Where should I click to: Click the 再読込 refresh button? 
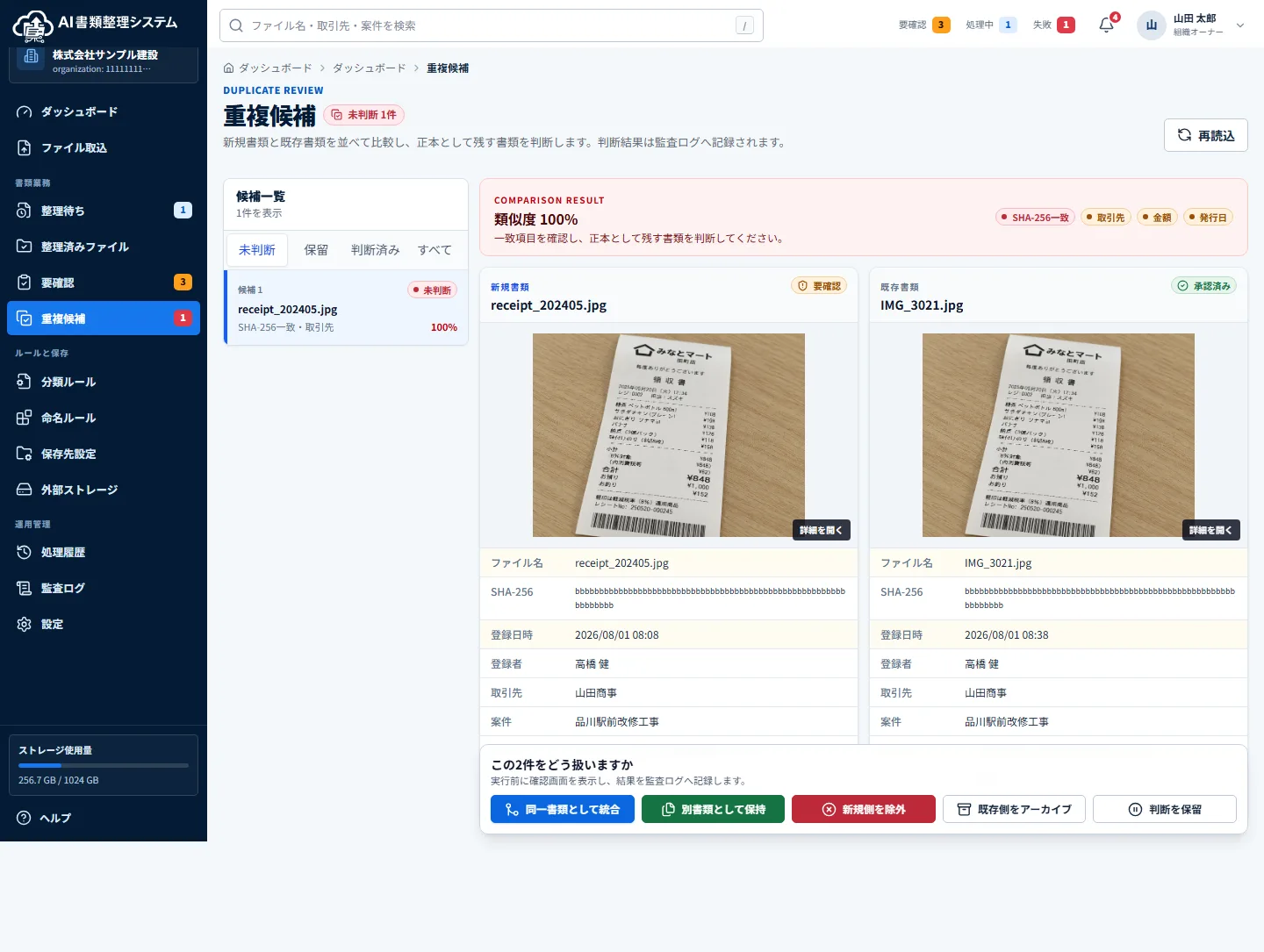point(1206,135)
